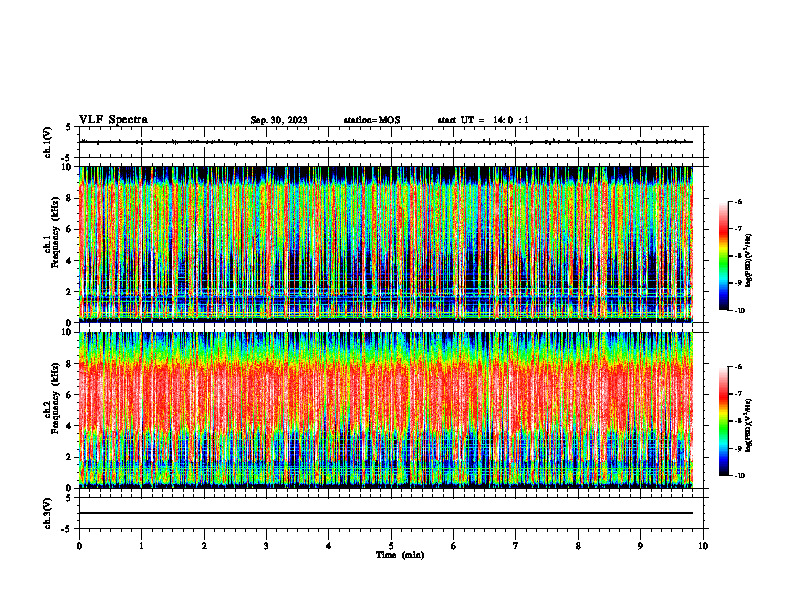
Task: Click time axis tick label "3"
Action: [x=266, y=546]
